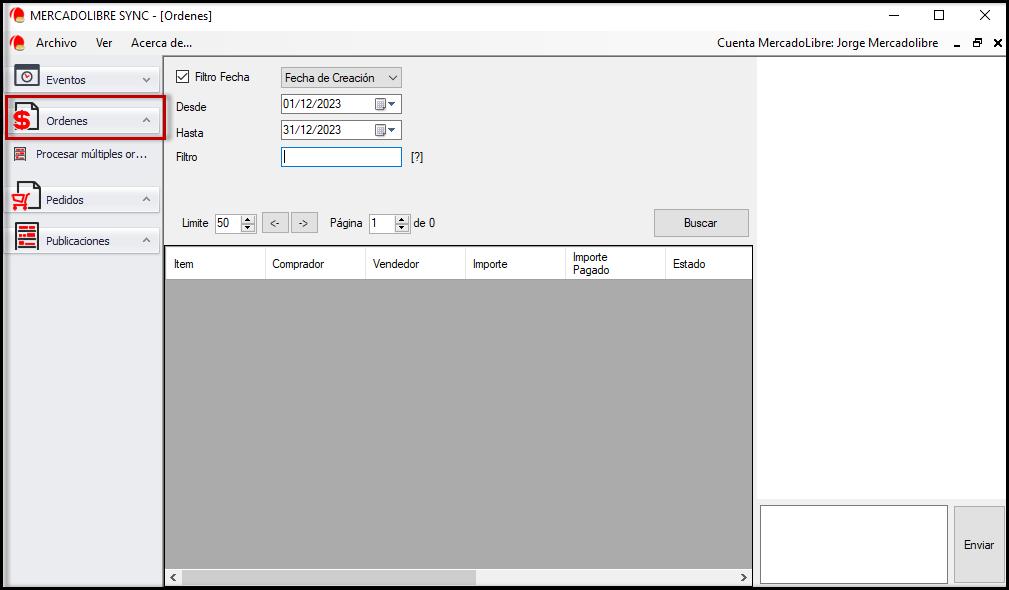This screenshot has width=1009, height=590.
Task: Toggle the Filtro Fecha checkbox
Action: coord(183,77)
